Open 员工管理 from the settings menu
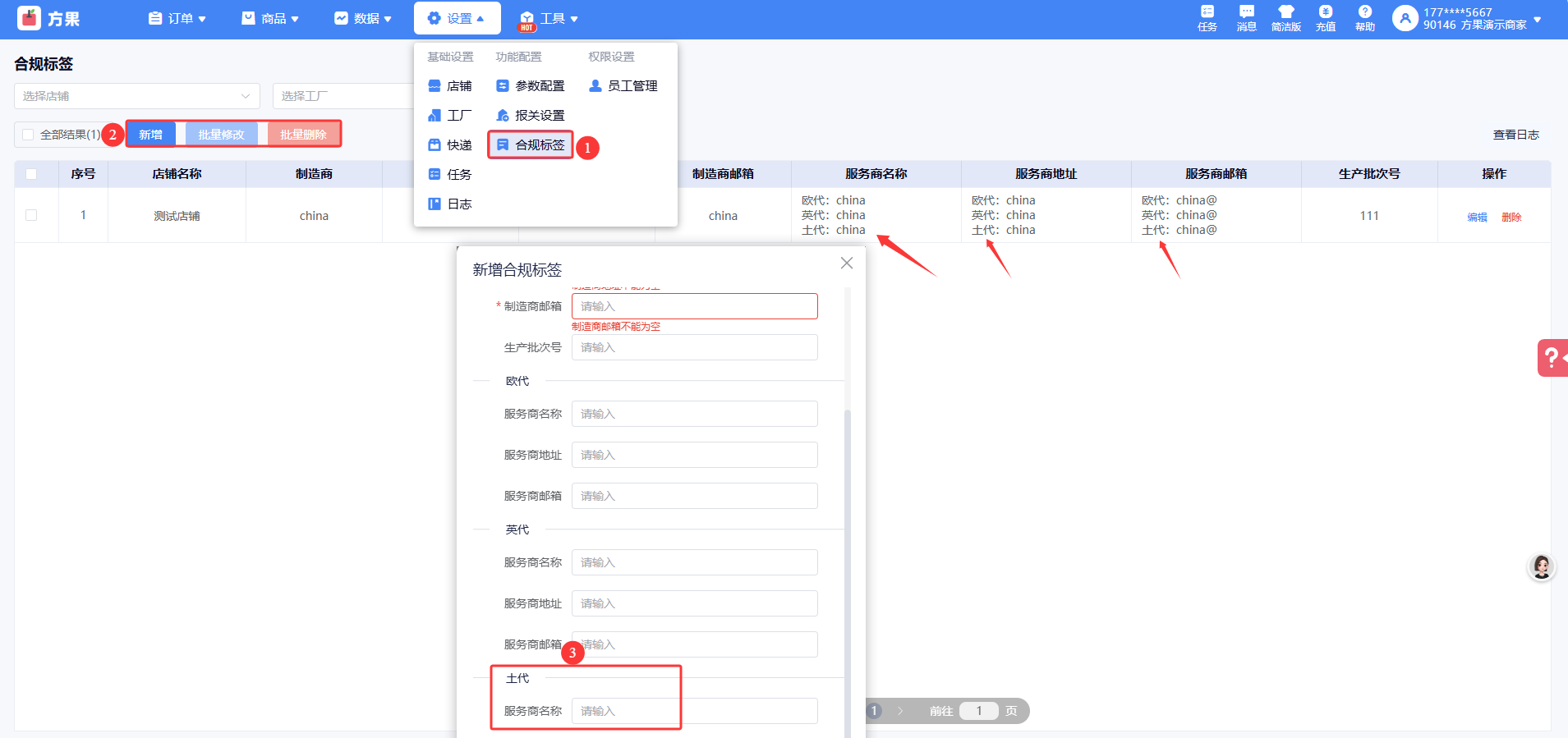This screenshot has height=738, width=1568. click(x=623, y=86)
